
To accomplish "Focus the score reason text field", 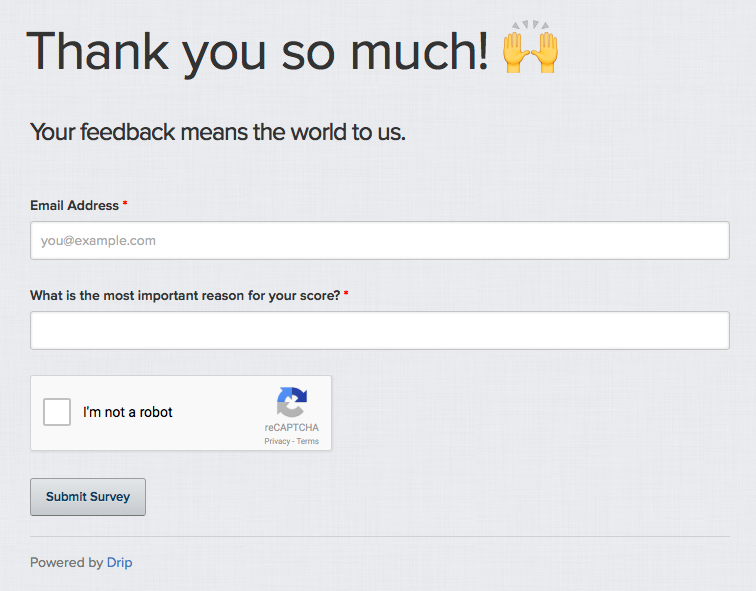I will (x=379, y=330).
